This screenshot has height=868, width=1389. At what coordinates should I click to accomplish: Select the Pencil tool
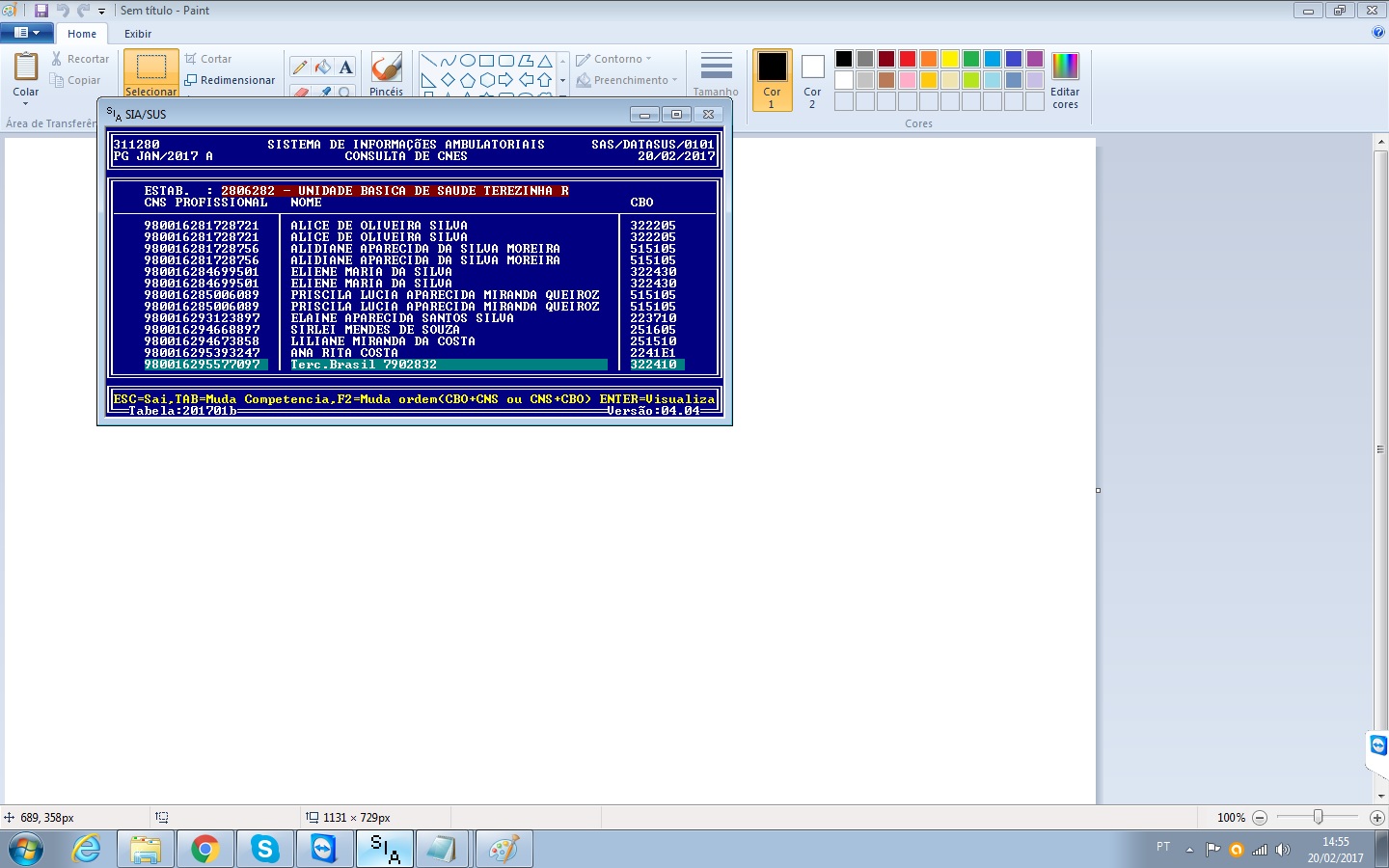(x=300, y=67)
